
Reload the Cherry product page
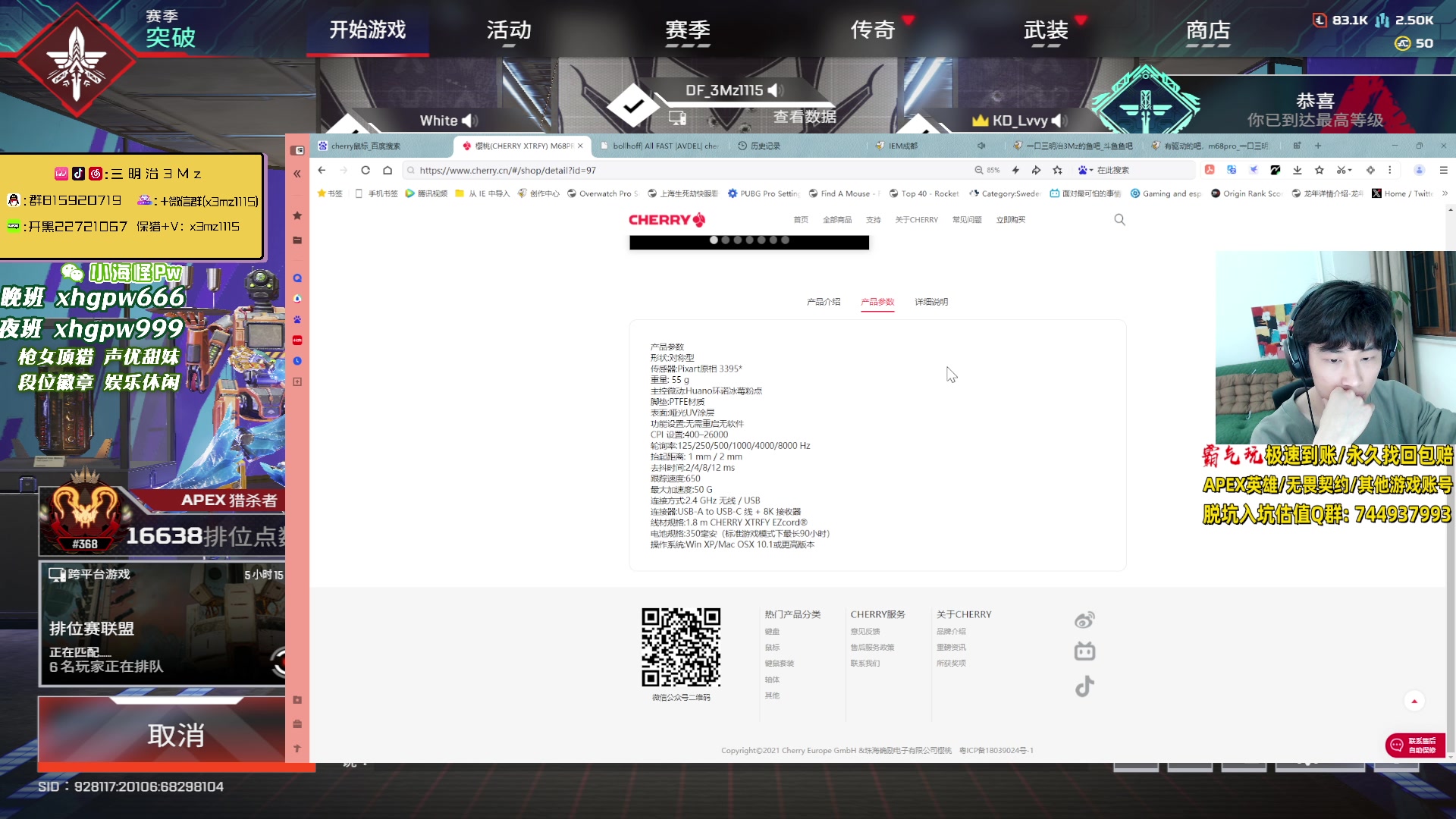pyautogui.click(x=366, y=171)
